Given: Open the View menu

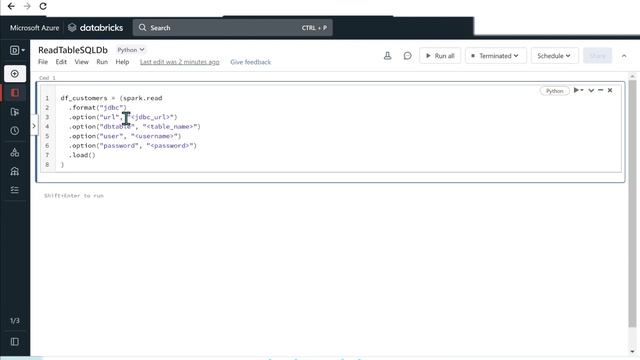Looking at the screenshot, I should click(82, 62).
